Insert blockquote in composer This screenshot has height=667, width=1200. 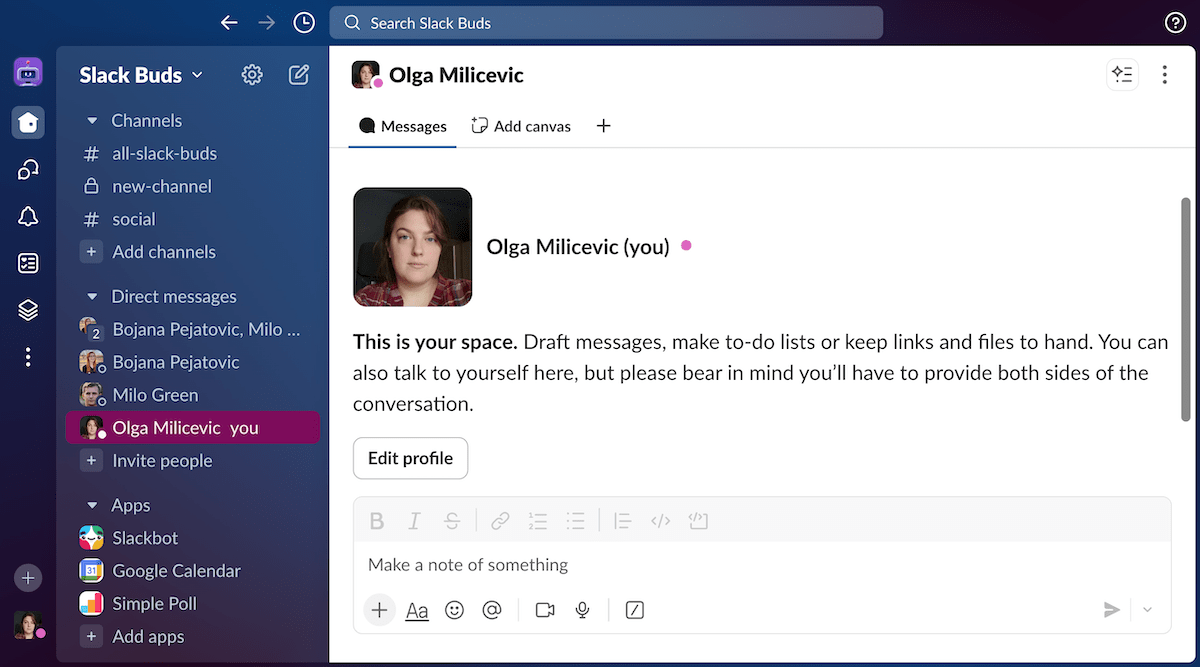pyautogui.click(x=623, y=521)
